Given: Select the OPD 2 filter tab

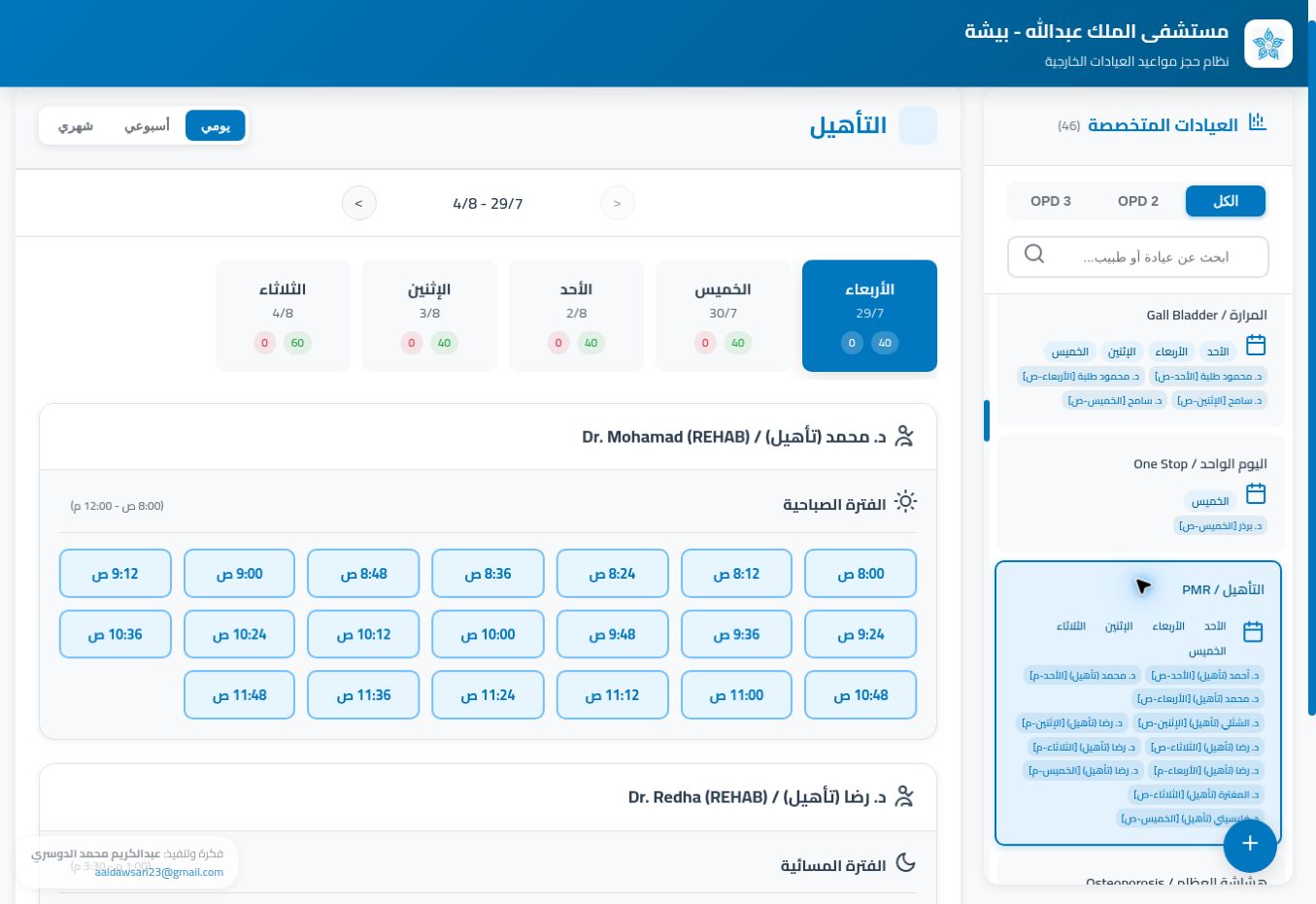Looking at the screenshot, I should tap(1137, 201).
